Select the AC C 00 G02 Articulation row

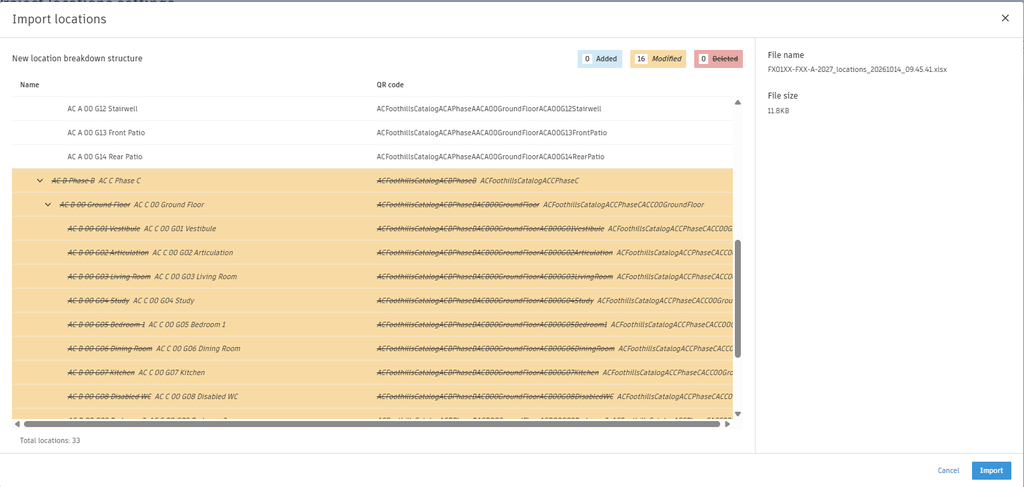pyautogui.click(x=372, y=253)
